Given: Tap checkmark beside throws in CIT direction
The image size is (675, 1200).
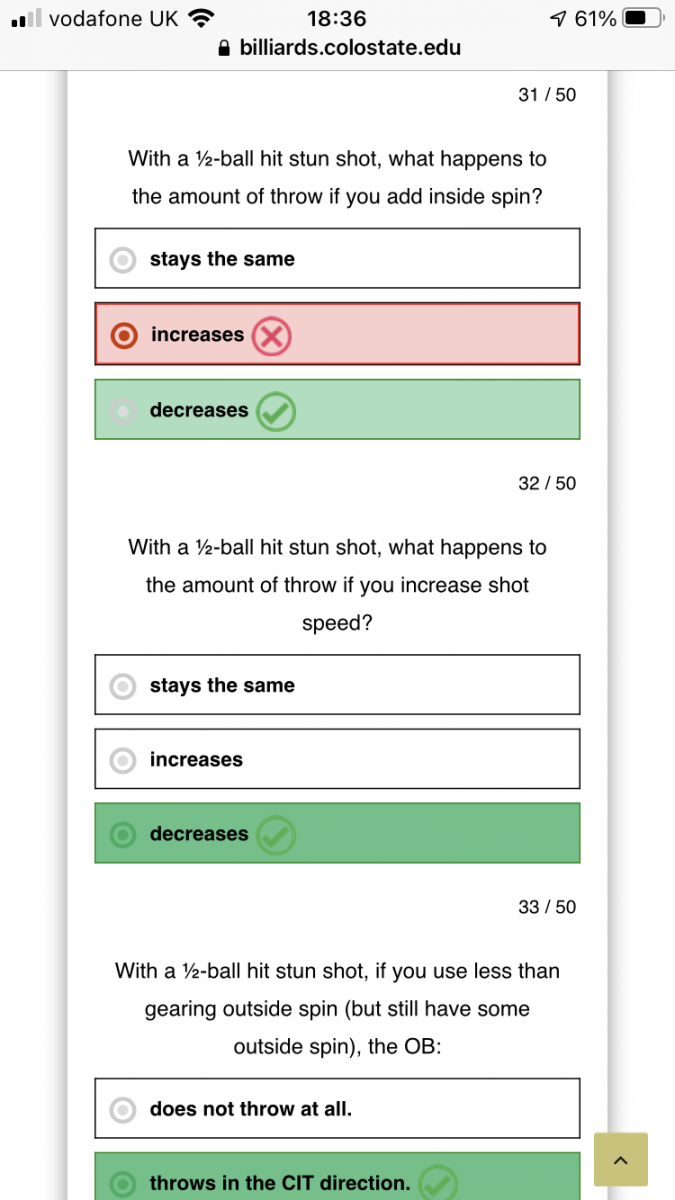Looking at the screenshot, I should pos(437,1184).
